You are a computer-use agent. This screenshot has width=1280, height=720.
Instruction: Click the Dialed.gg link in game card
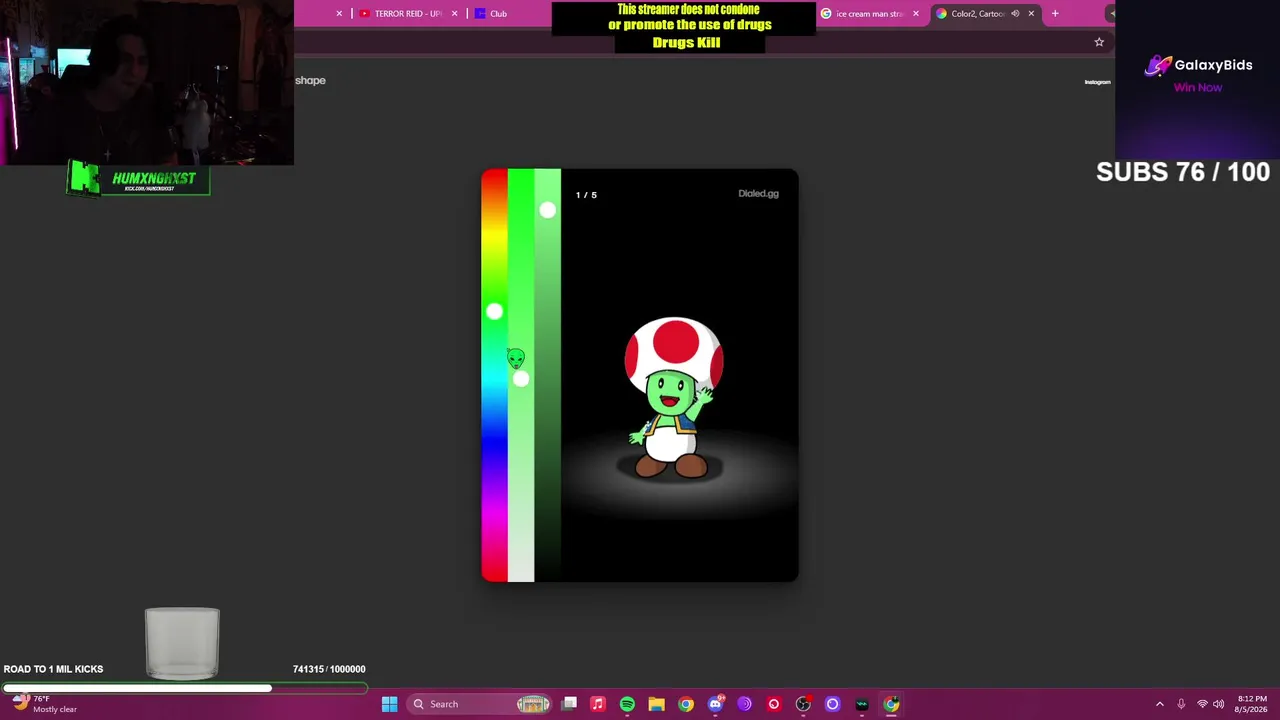758,194
